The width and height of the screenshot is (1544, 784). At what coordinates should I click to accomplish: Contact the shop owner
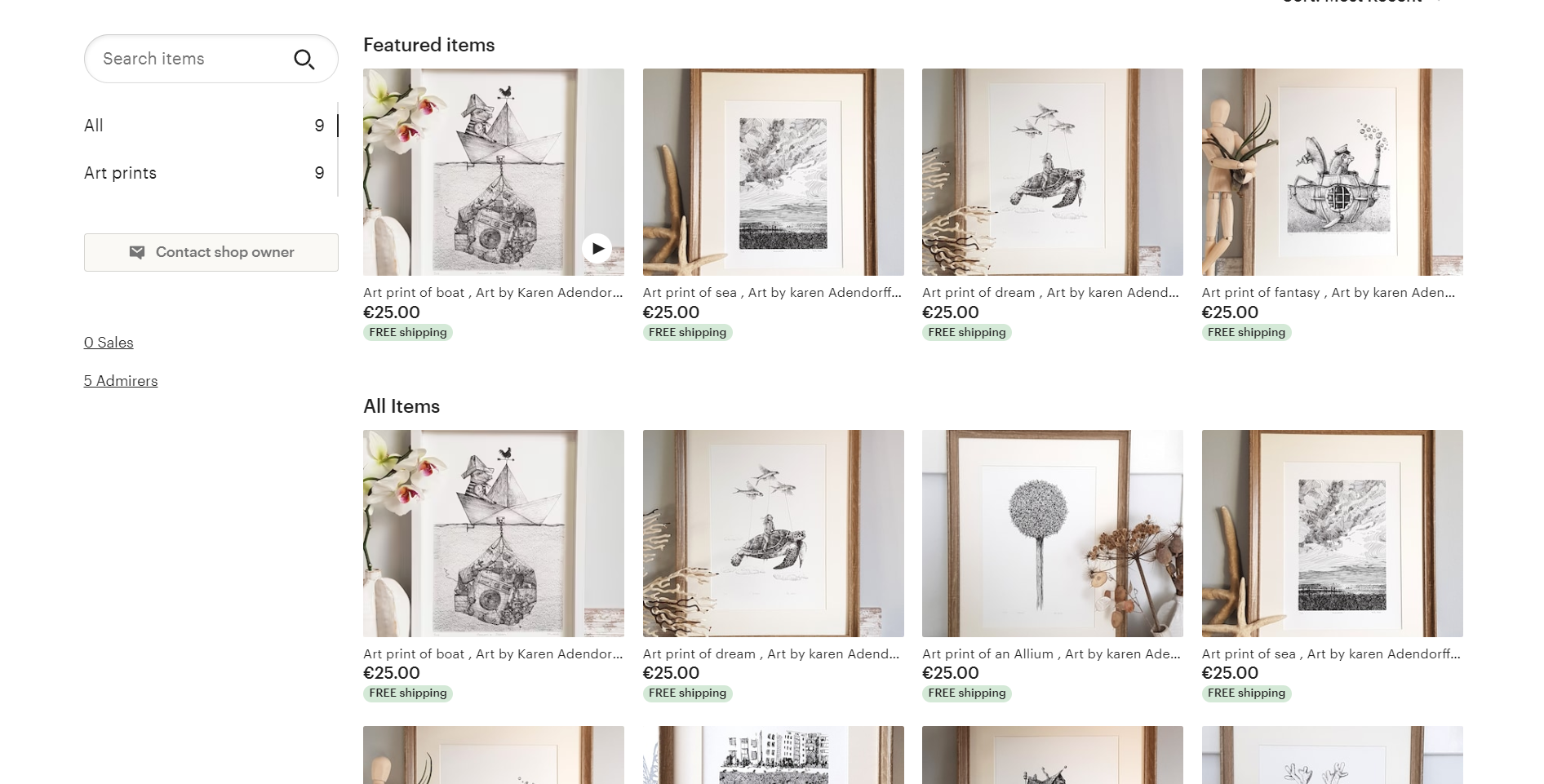[x=211, y=252]
